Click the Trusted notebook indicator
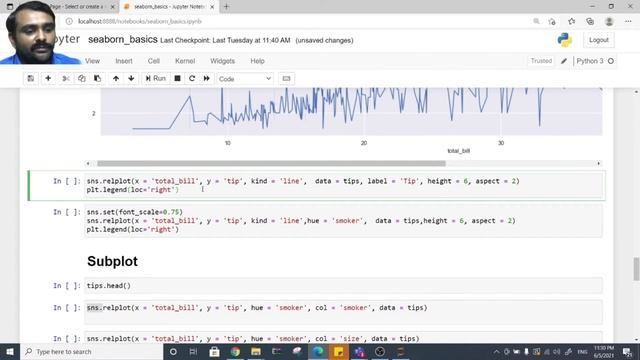Viewport: 640px width, 360px height. [541, 61]
